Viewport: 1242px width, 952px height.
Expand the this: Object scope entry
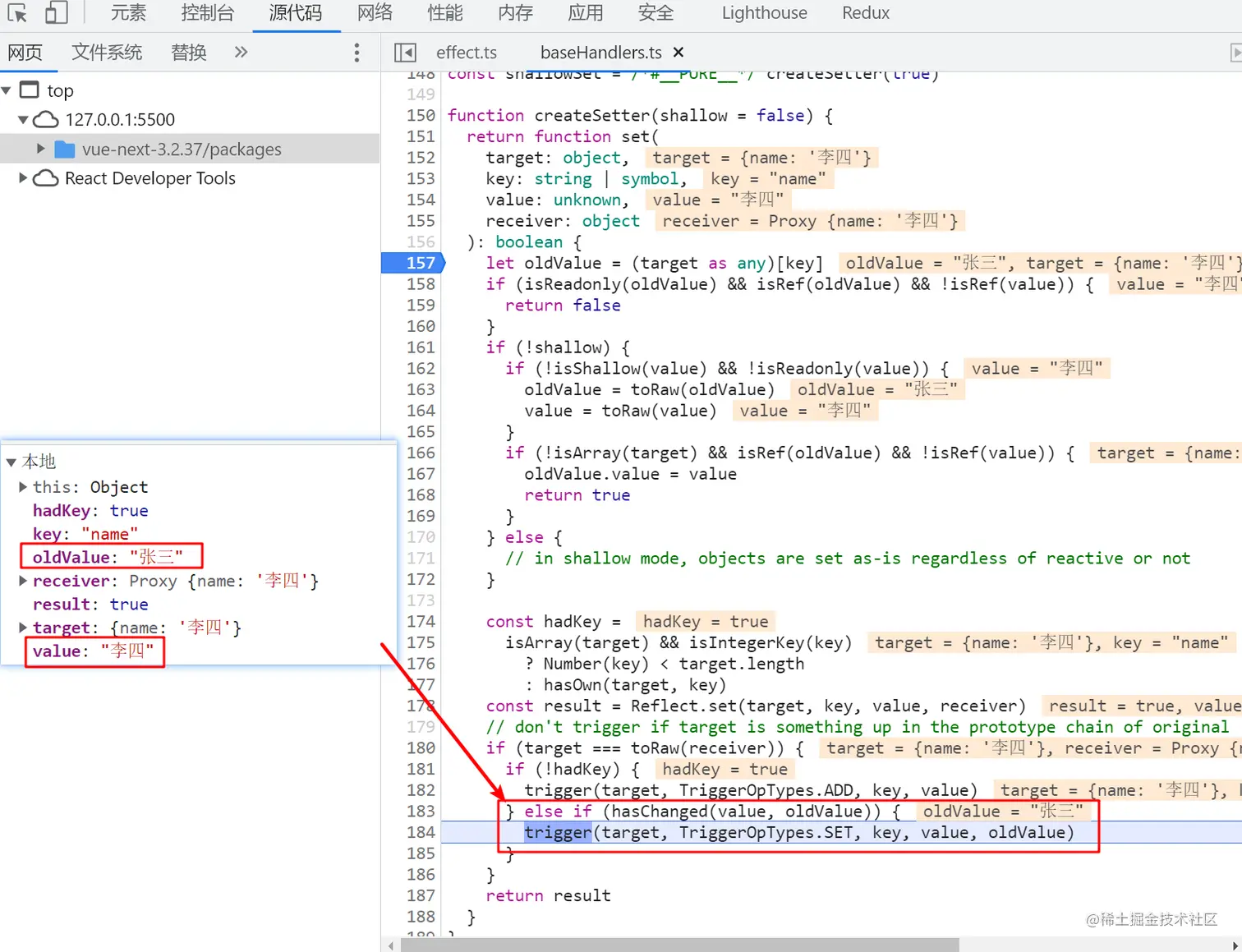point(23,487)
